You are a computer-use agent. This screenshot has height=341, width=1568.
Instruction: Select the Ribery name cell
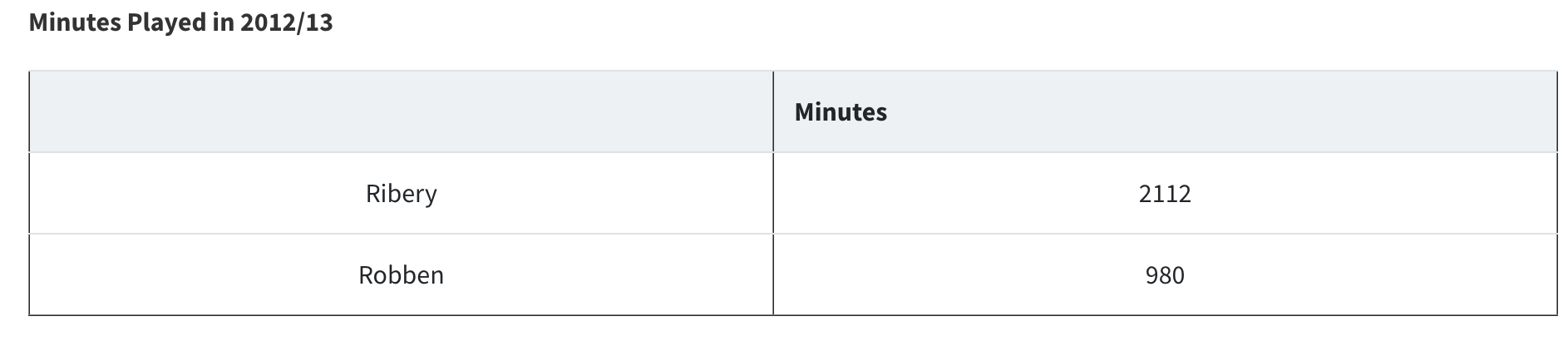(401, 194)
